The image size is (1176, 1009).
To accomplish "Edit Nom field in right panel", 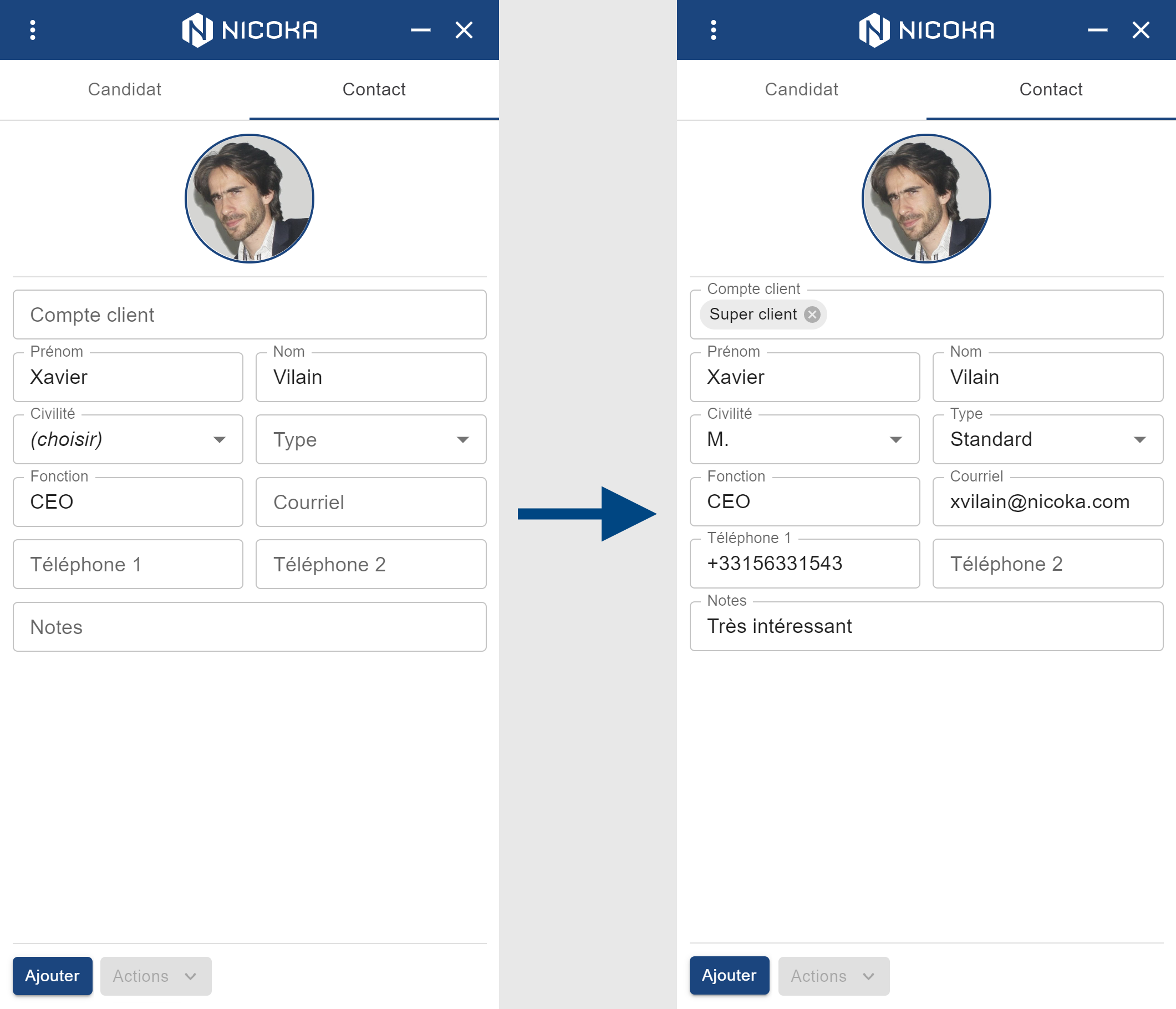I will click(1048, 377).
